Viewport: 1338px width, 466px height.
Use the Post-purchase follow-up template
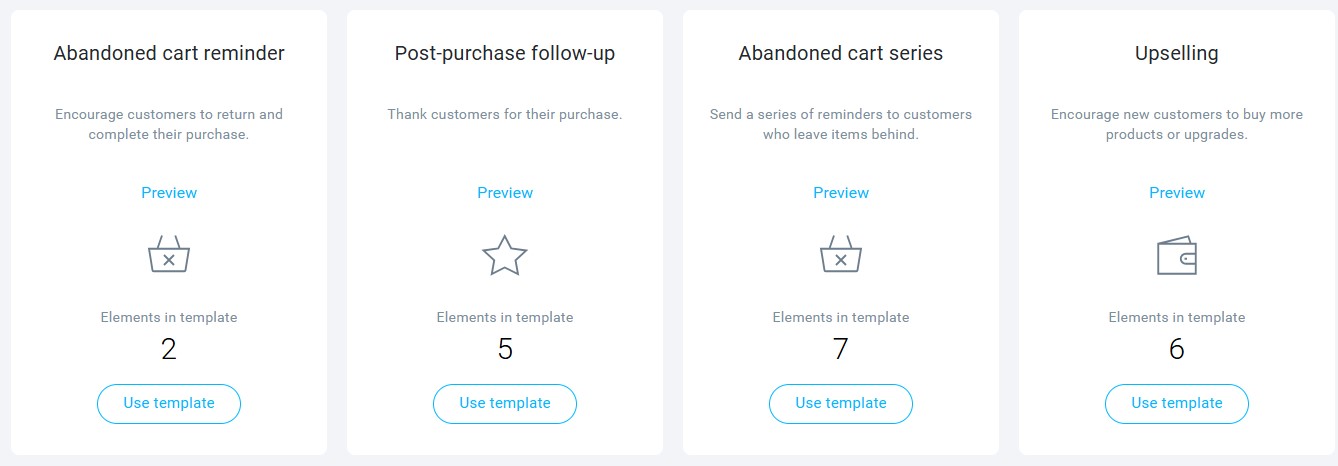coord(505,404)
